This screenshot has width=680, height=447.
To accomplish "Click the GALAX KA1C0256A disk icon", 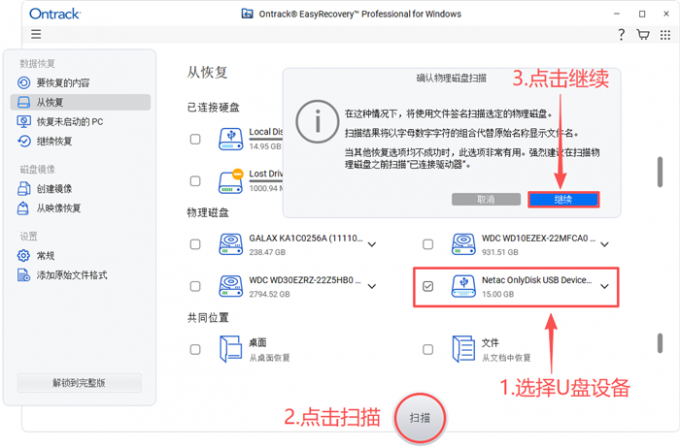I will [x=231, y=244].
